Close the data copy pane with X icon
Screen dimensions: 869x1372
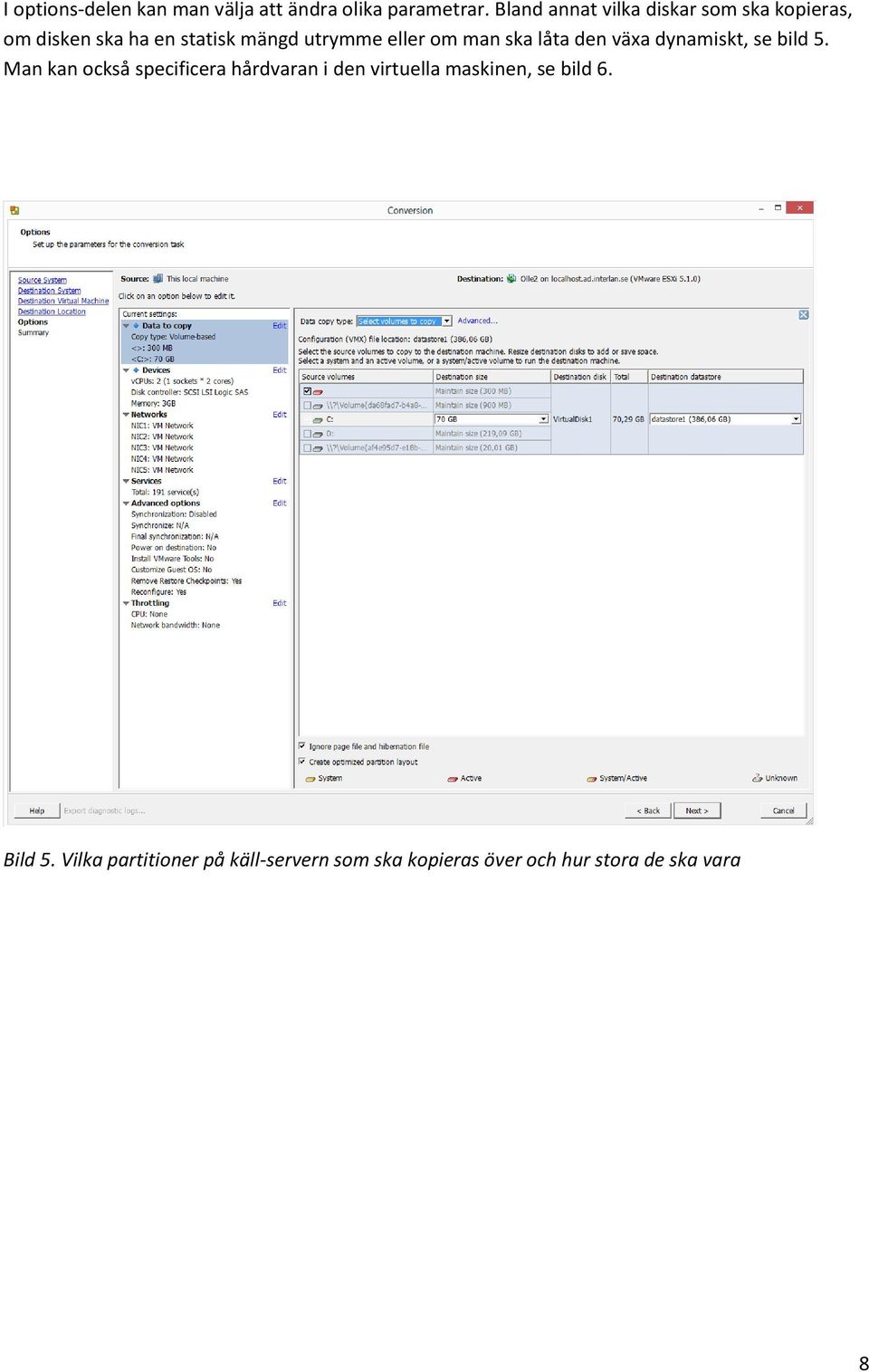tap(803, 315)
